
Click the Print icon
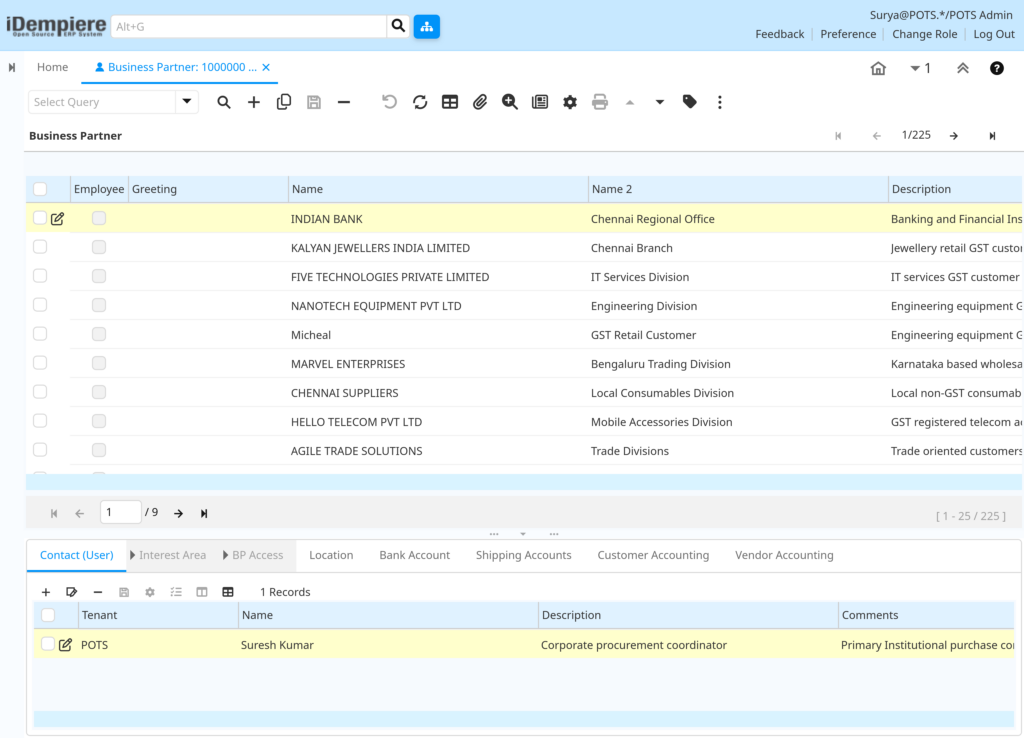pyautogui.click(x=600, y=102)
